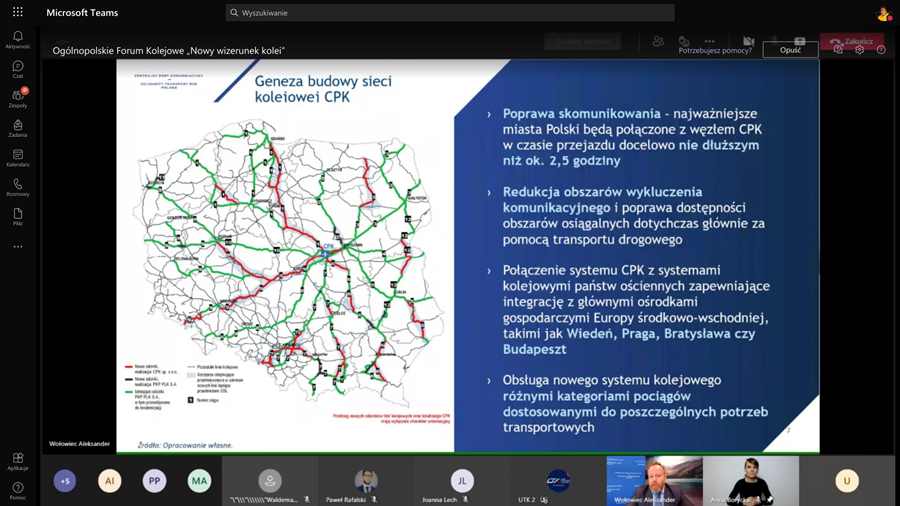Image resolution: width=900 pixels, height=506 pixels.
Task: Select Anna Borycka video tile
Action: (x=751, y=481)
